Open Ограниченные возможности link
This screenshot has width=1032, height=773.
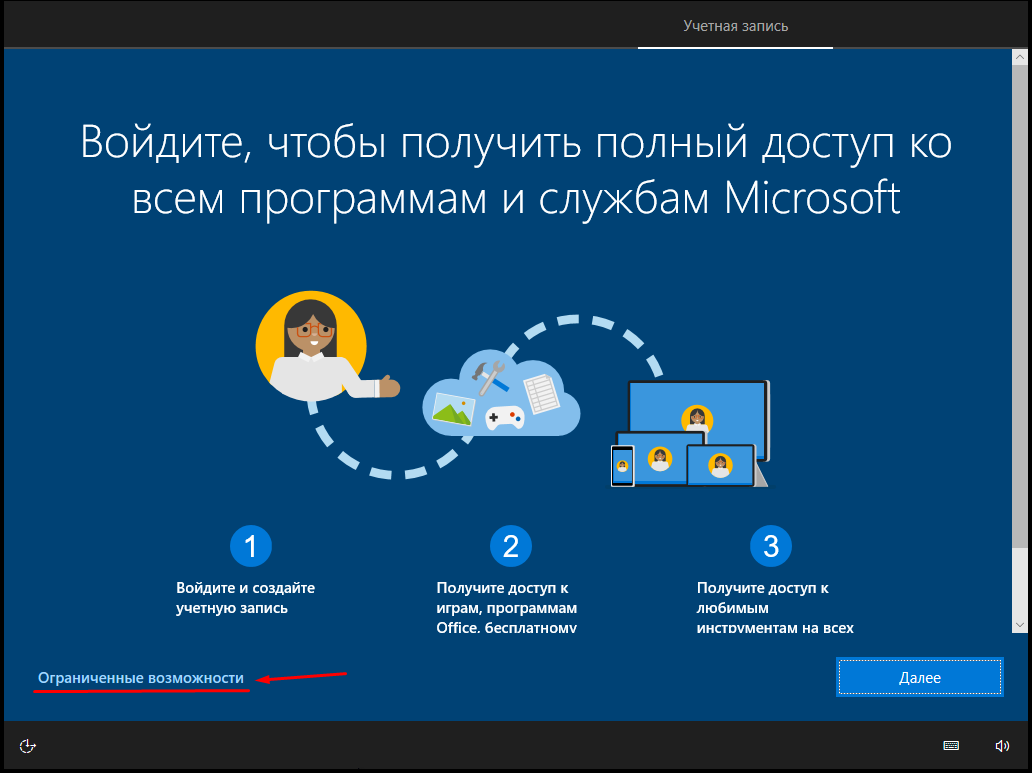tap(141, 678)
